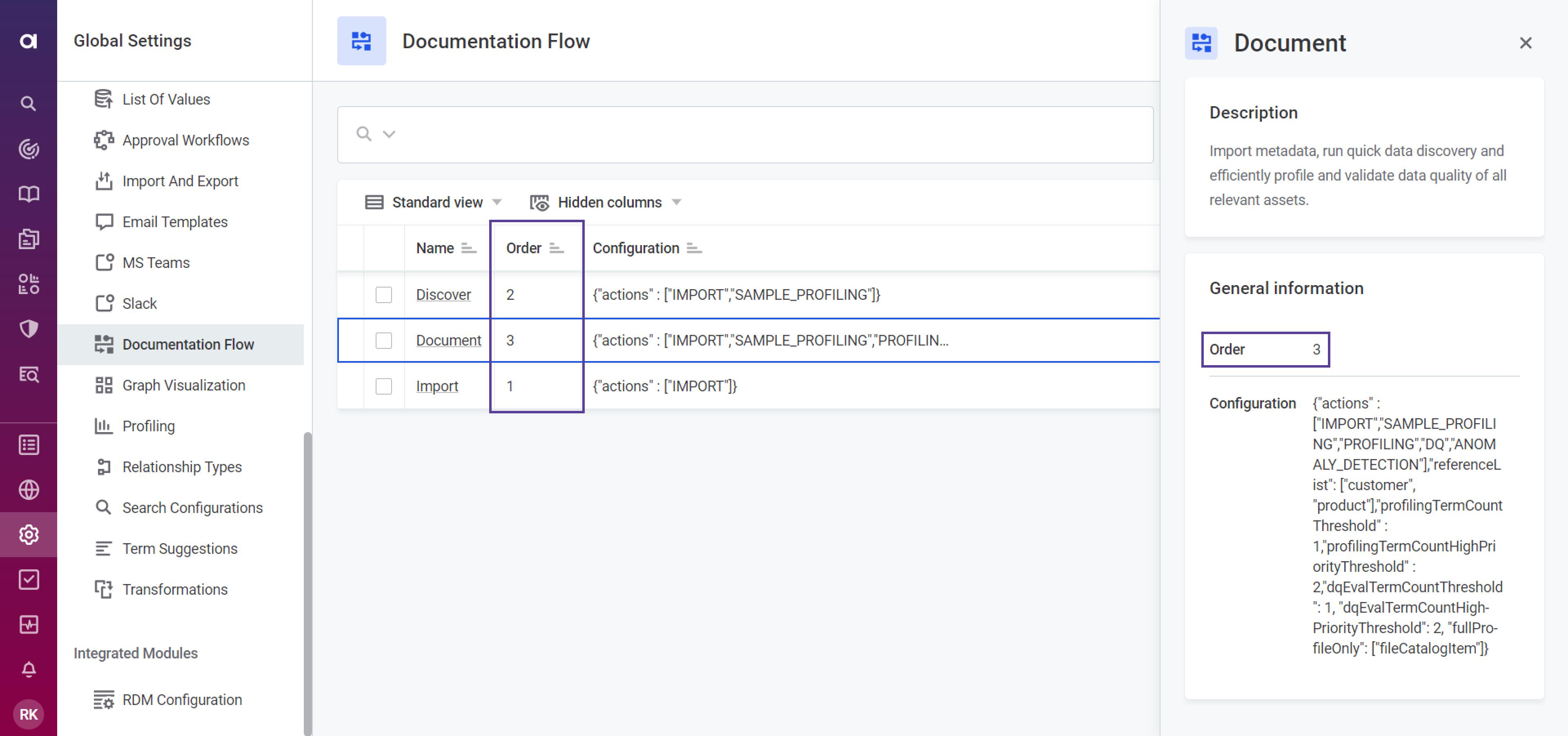Image resolution: width=1568 pixels, height=736 pixels.
Task: Check the Document row checkbox
Action: (x=383, y=340)
